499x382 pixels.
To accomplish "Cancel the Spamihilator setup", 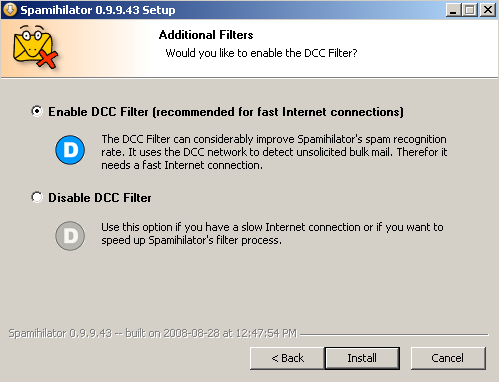I will tap(448, 358).
